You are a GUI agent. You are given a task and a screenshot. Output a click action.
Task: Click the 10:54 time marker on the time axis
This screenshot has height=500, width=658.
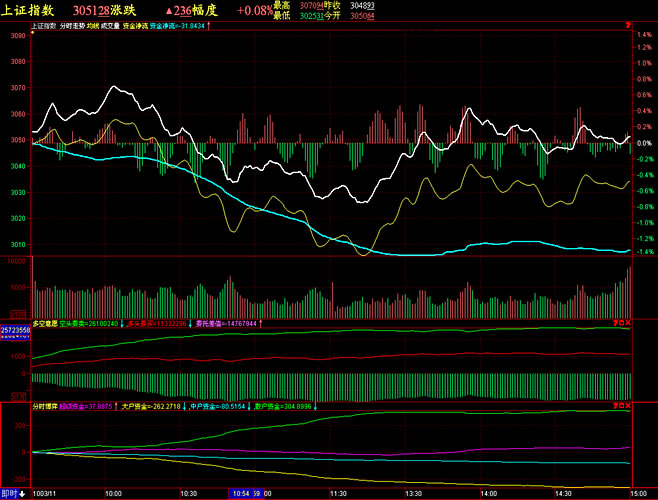[243, 493]
